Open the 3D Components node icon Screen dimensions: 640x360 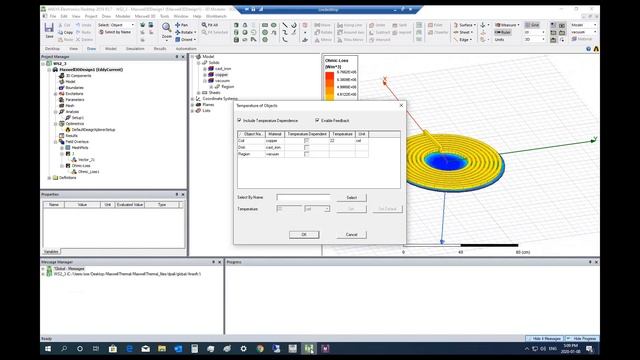pos(62,76)
